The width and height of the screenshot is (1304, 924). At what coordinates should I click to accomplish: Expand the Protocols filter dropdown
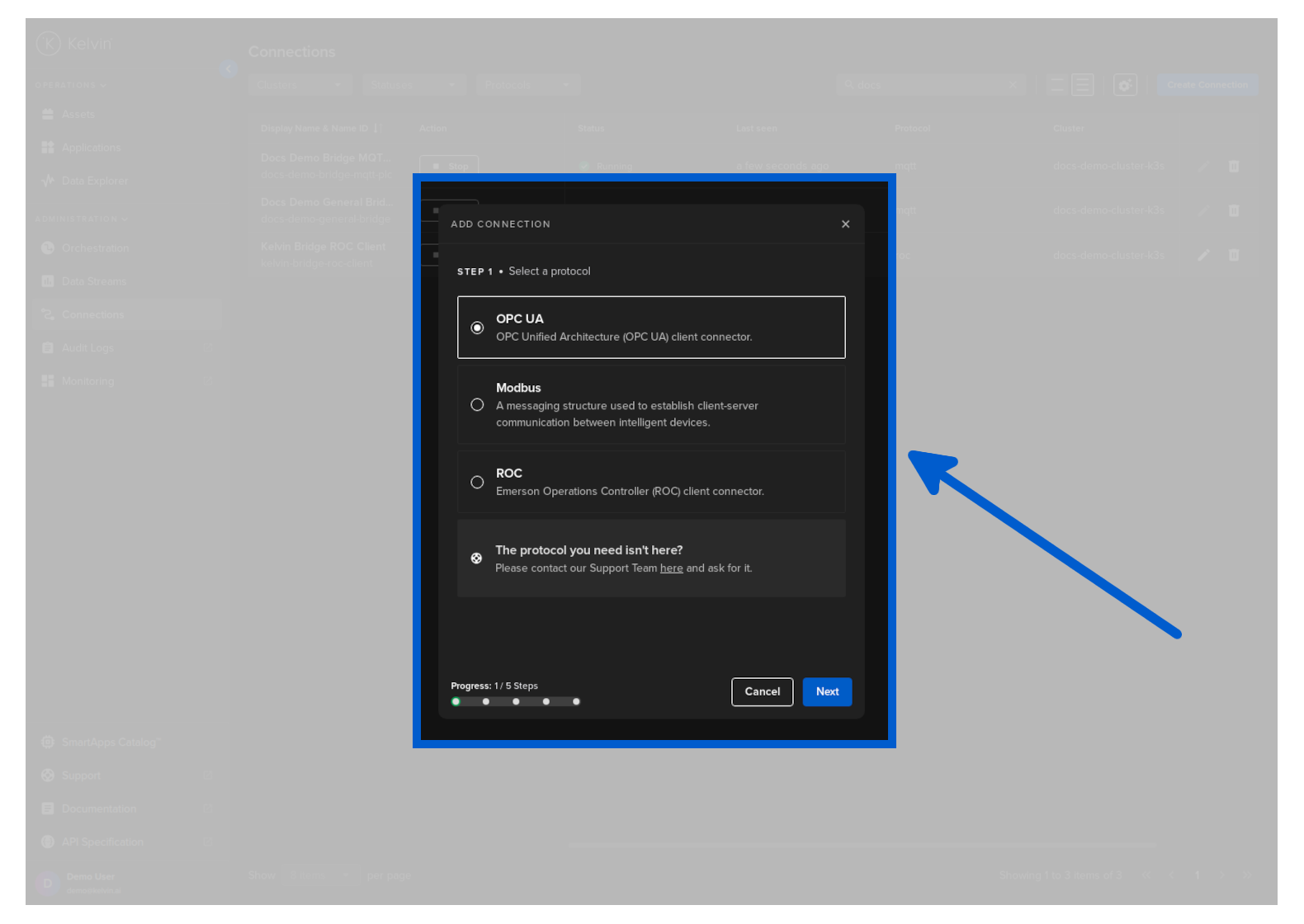527,85
